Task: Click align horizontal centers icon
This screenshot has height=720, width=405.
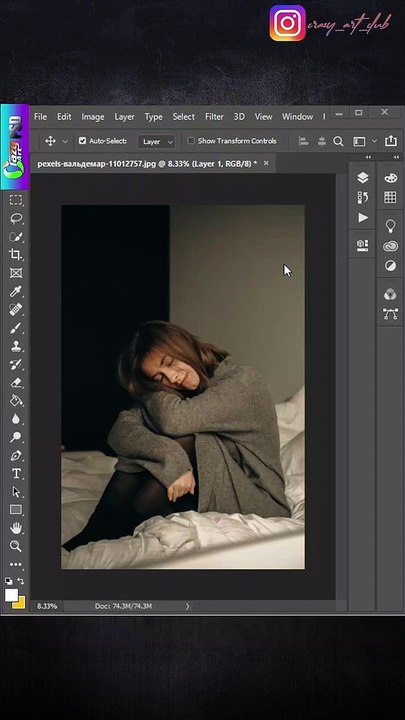Action: click(x=322, y=141)
